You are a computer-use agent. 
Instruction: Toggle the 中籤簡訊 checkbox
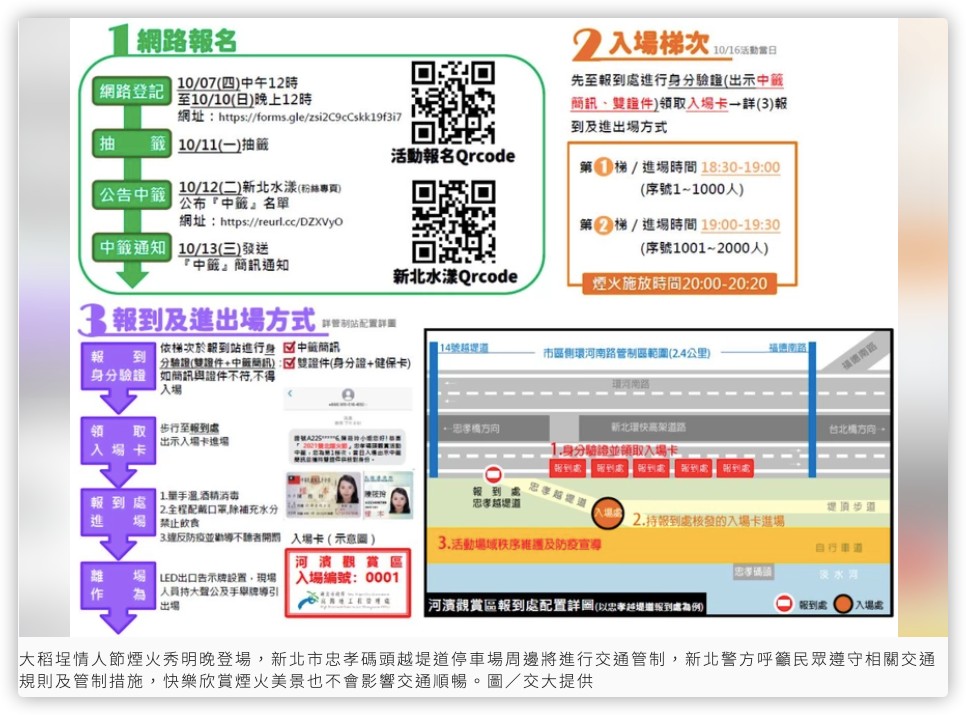point(290,348)
